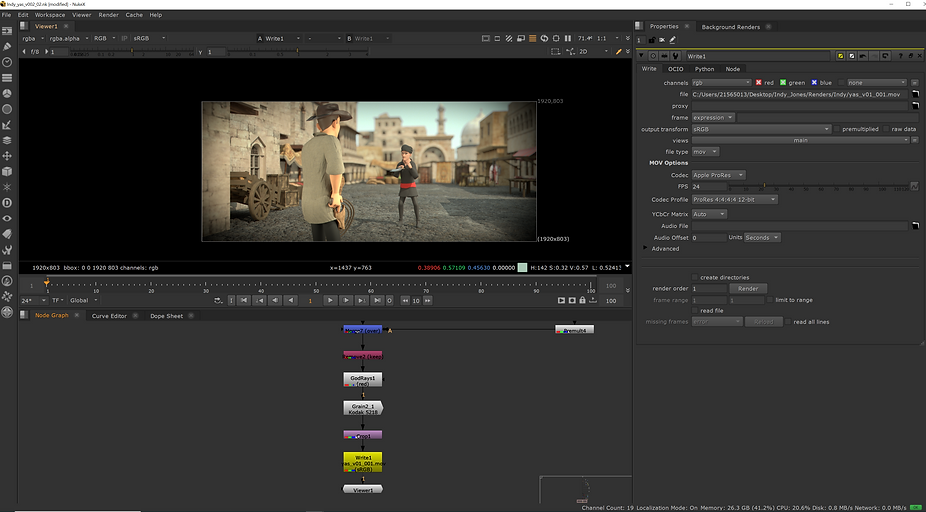The width and height of the screenshot is (926, 512).
Task: Jump to first frame button
Action: [x=243, y=301]
